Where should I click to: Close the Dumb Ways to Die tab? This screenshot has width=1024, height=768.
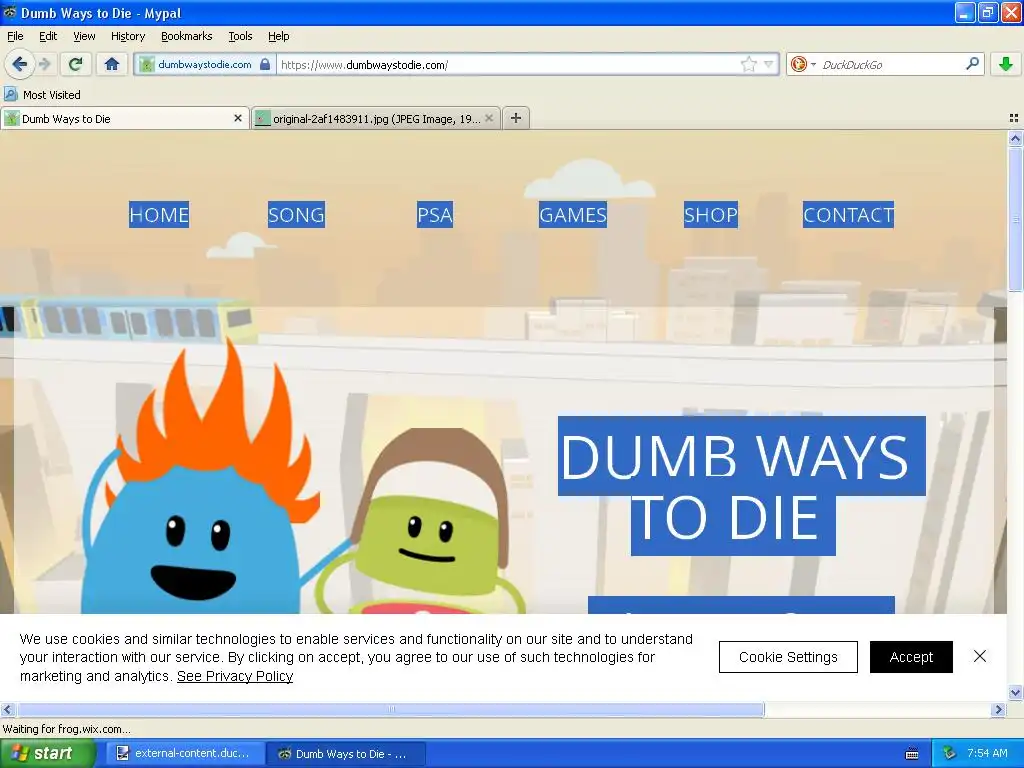238,118
